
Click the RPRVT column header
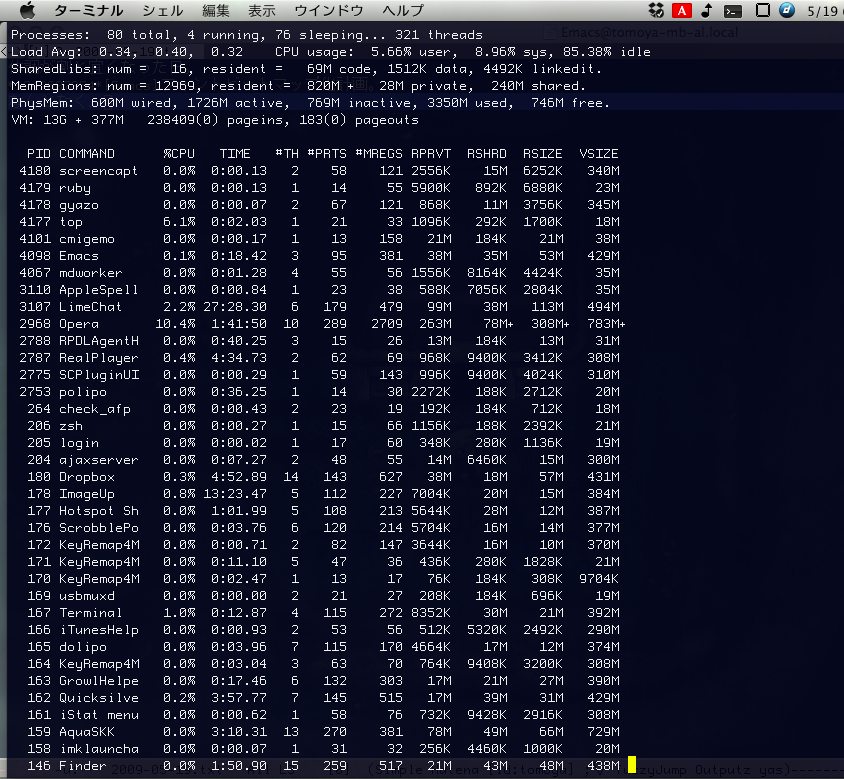point(431,153)
